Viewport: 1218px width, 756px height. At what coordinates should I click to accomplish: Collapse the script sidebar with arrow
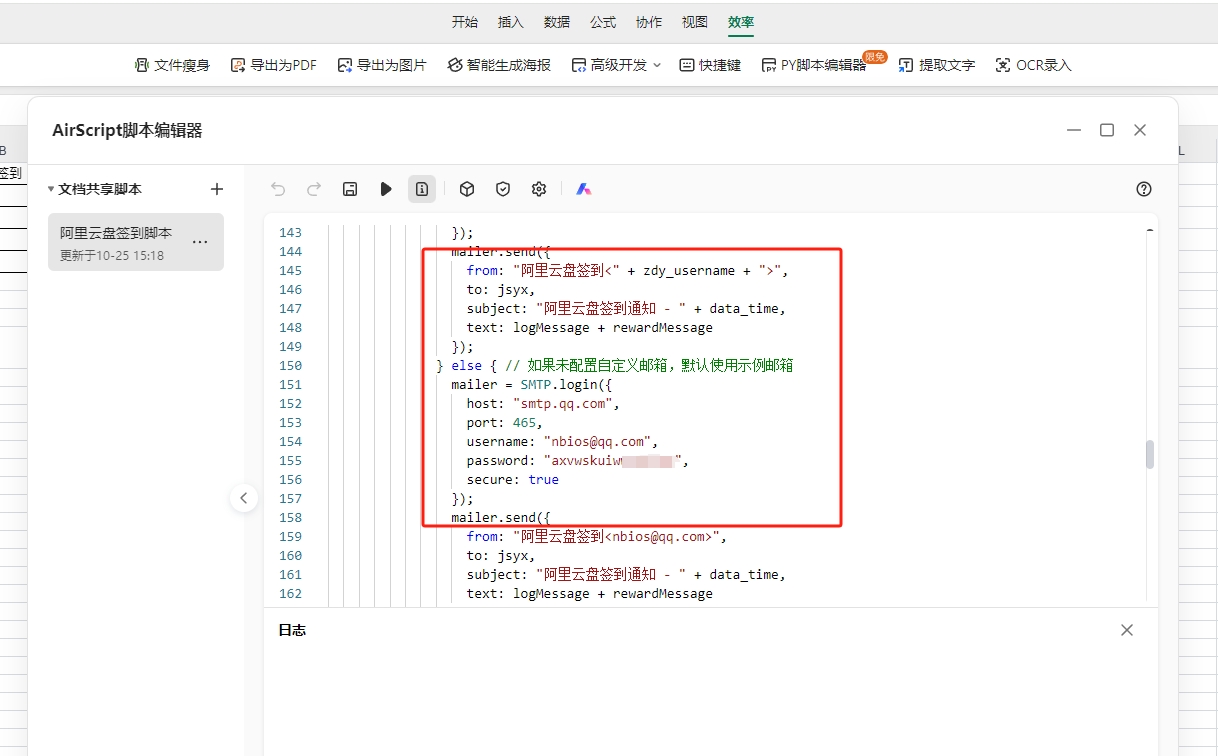[x=244, y=497]
